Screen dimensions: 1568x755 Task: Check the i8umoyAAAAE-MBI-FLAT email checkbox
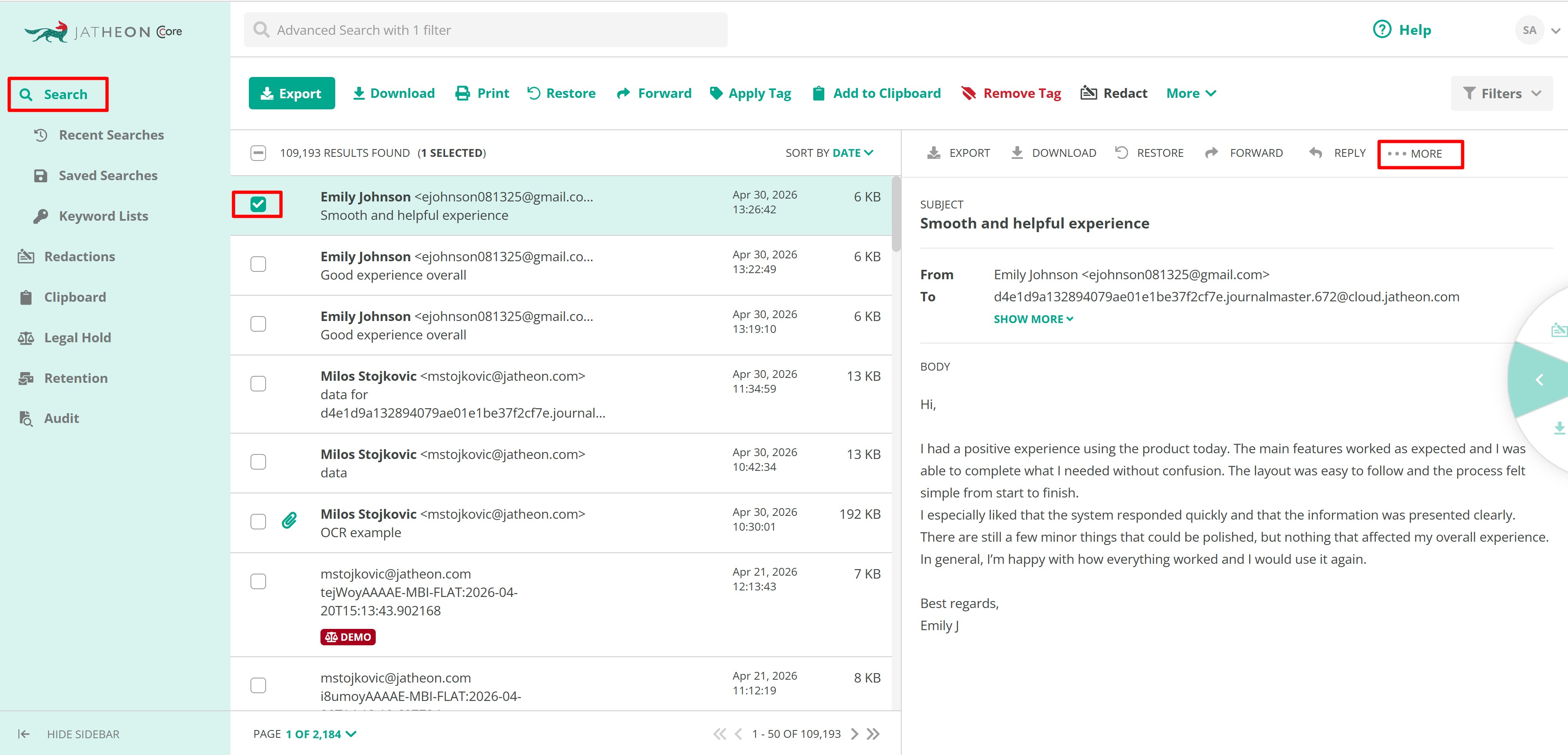pos(258,685)
